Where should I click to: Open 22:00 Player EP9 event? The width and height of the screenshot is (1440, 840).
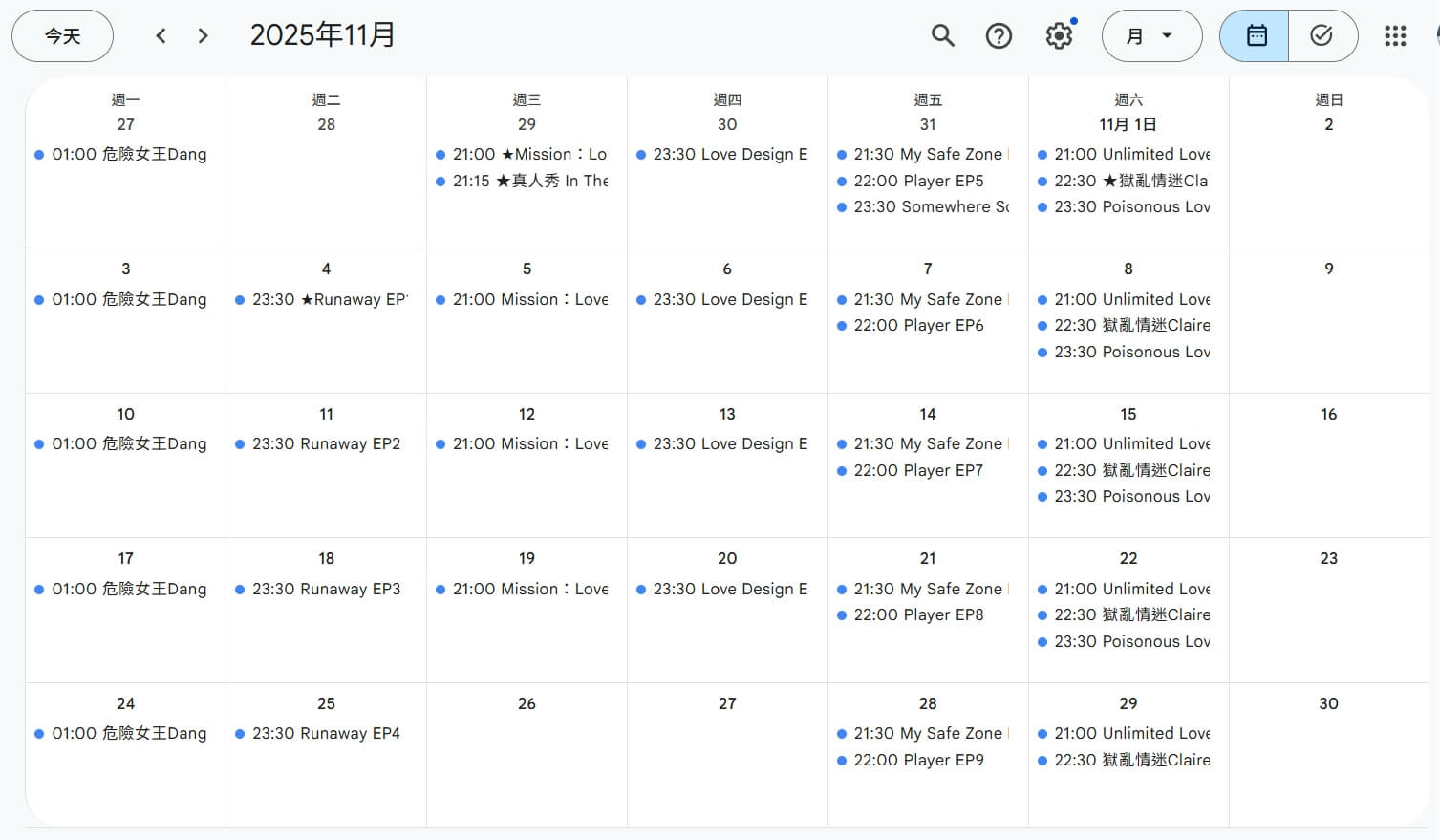[x=917, y=760]
